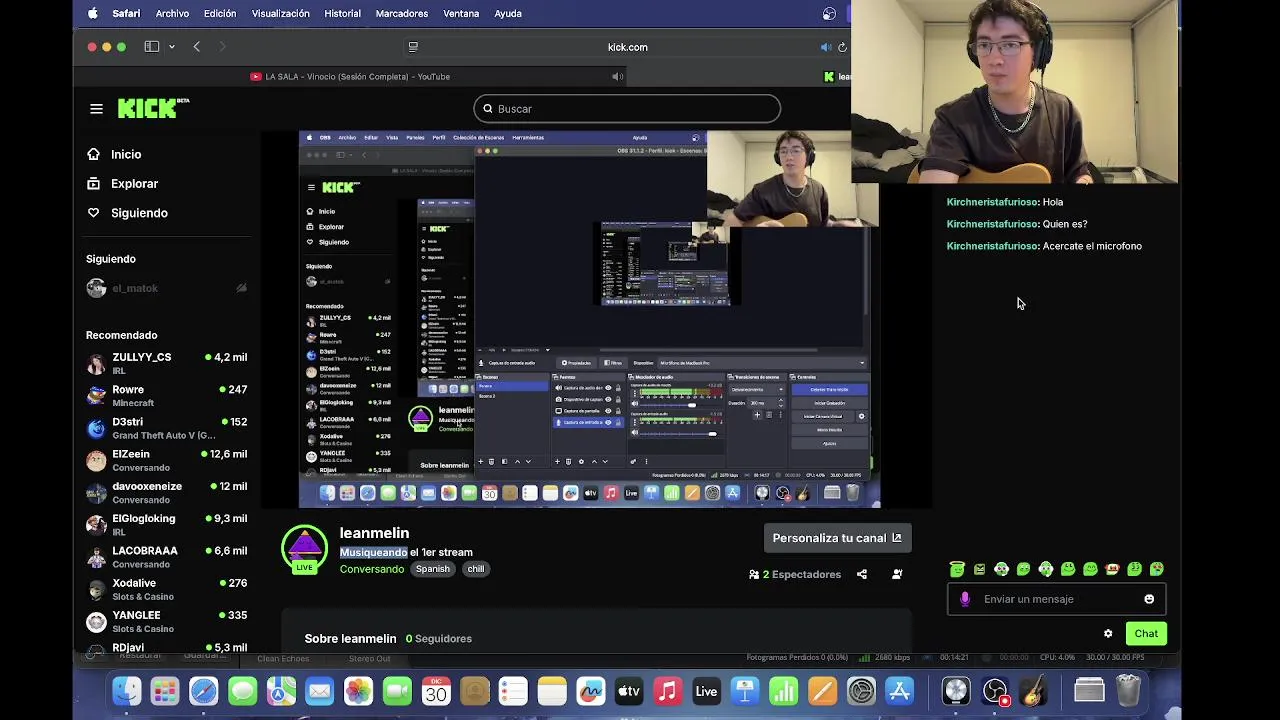Image resolution: width=1280 pixels, height=720 pixels.
Task: Click the Inicio home icon
Action: click(x=93, y=154)
